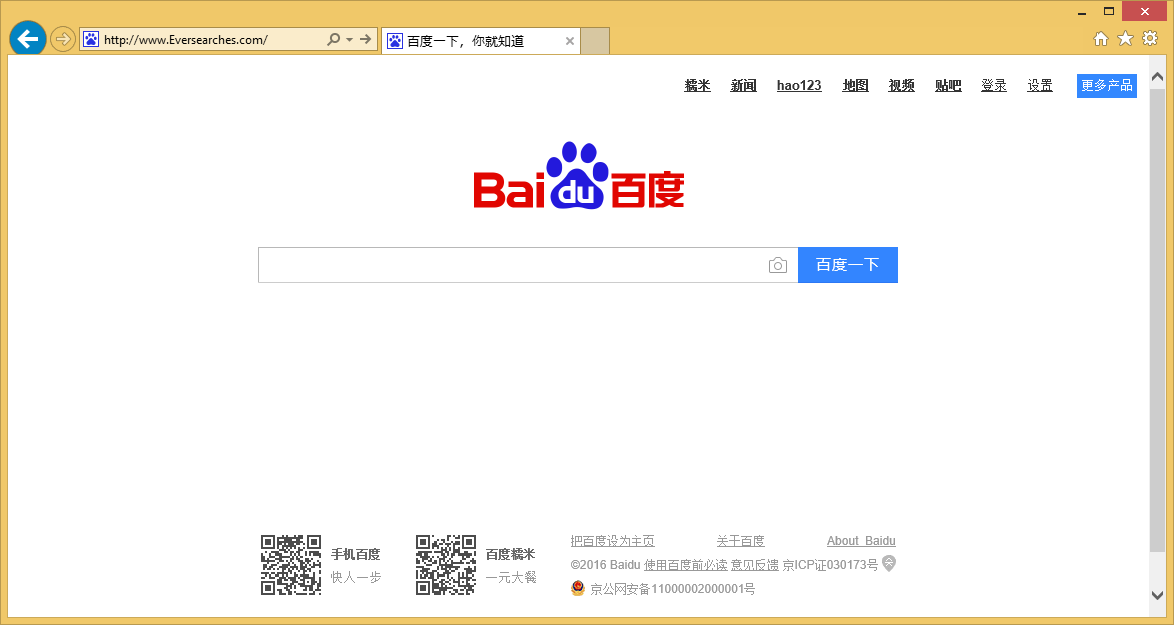This screenshot has height=636, width=1174.
Task: Click the browser Home icon
Action: (x=1100, y=38)
